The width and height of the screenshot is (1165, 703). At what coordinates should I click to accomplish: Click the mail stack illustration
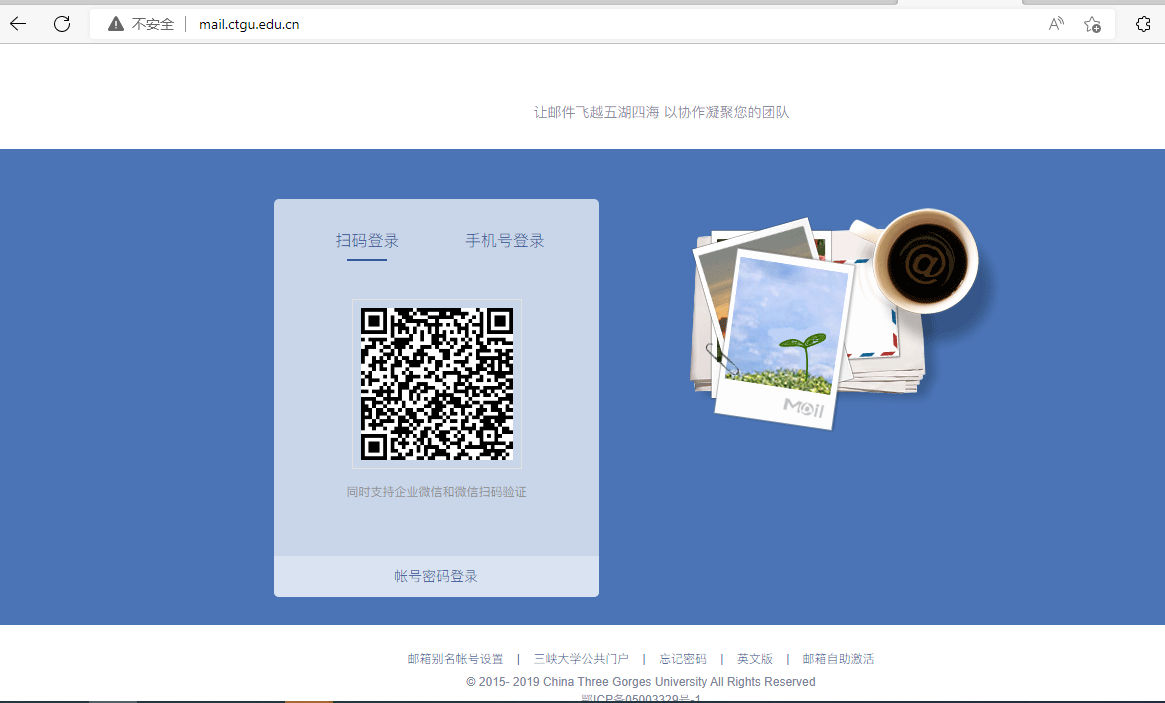pyautogui.click(x=820, y=320)
